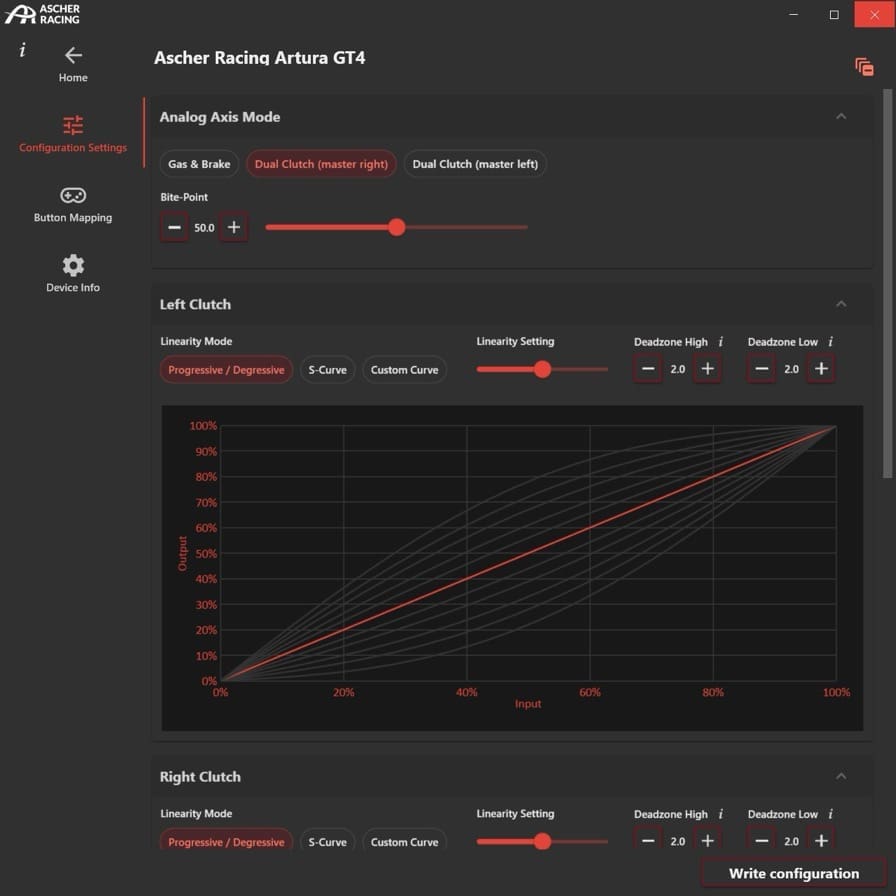
Task: Click the copy profiles icon at top right
Action: point(864,67)
